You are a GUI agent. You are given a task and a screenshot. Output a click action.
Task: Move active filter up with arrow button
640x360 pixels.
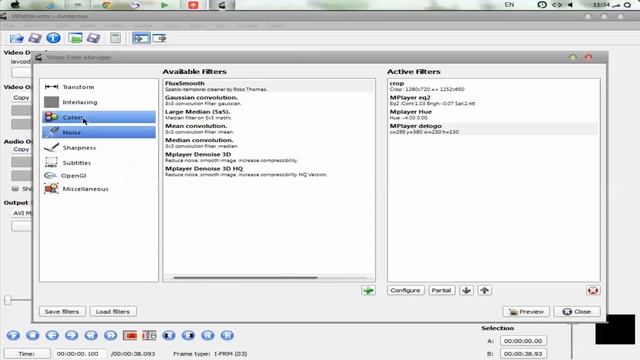coord(484,290)
